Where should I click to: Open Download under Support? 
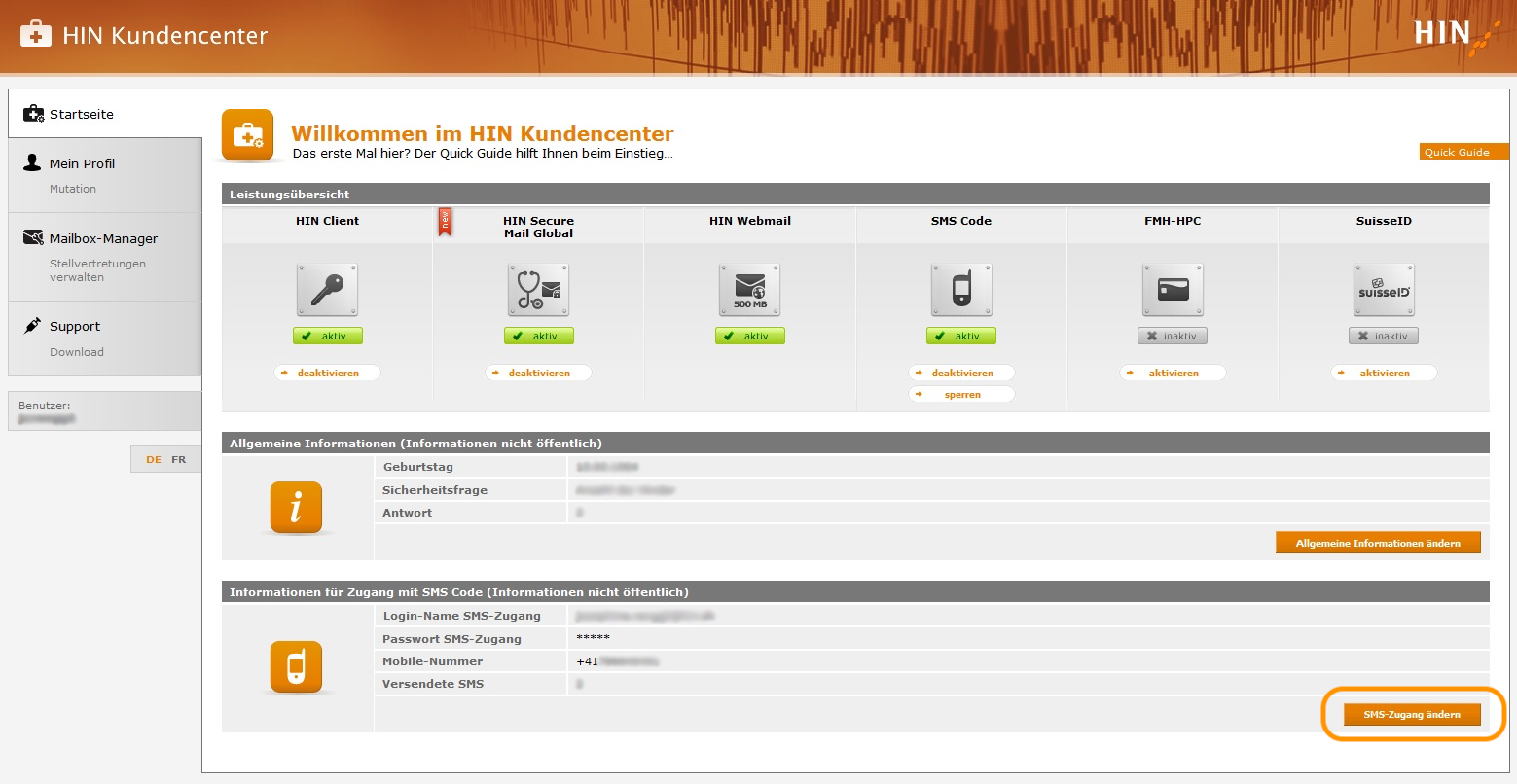pos(77,352)
